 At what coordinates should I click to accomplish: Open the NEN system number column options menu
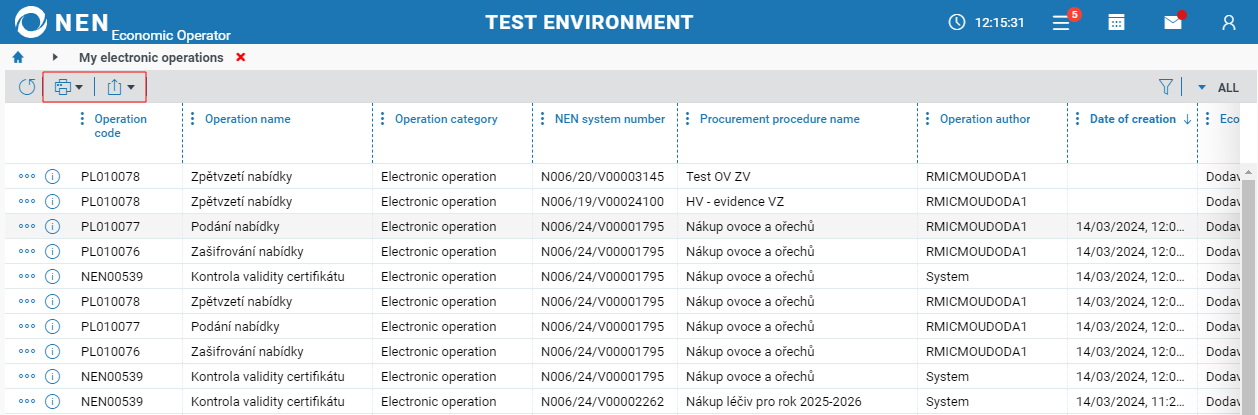pyautogui.click(x=543, y=119)
